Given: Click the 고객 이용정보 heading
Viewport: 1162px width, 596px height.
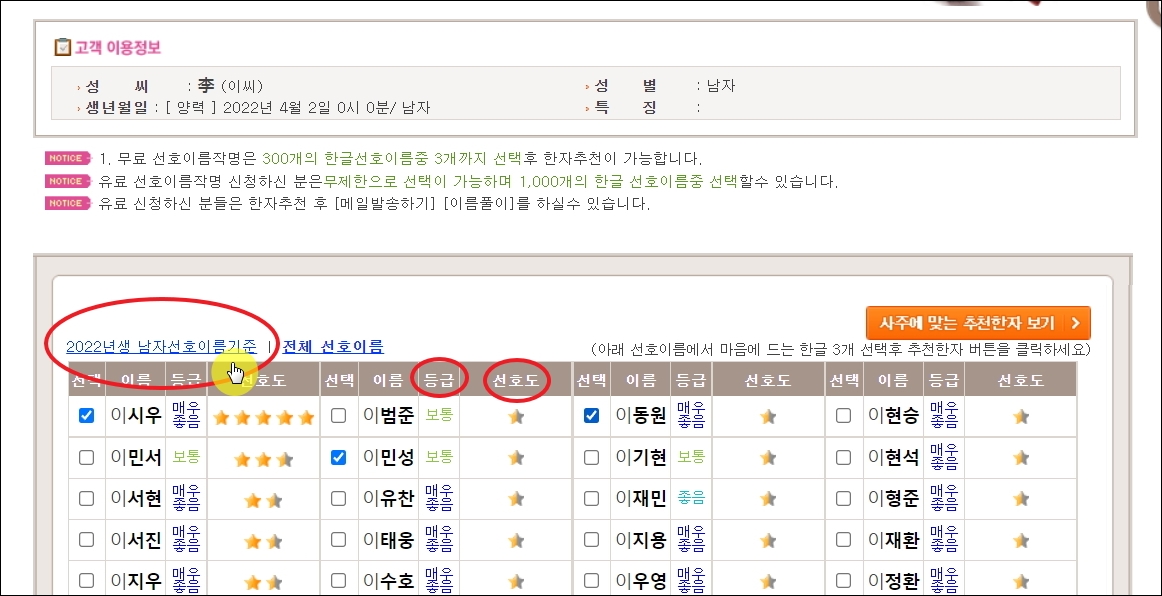Looking at the screenshot, I should (118, 47).
